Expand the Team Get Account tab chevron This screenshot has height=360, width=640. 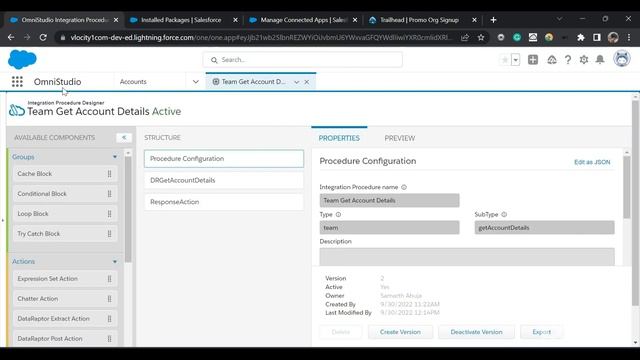(x=297, y=82)
